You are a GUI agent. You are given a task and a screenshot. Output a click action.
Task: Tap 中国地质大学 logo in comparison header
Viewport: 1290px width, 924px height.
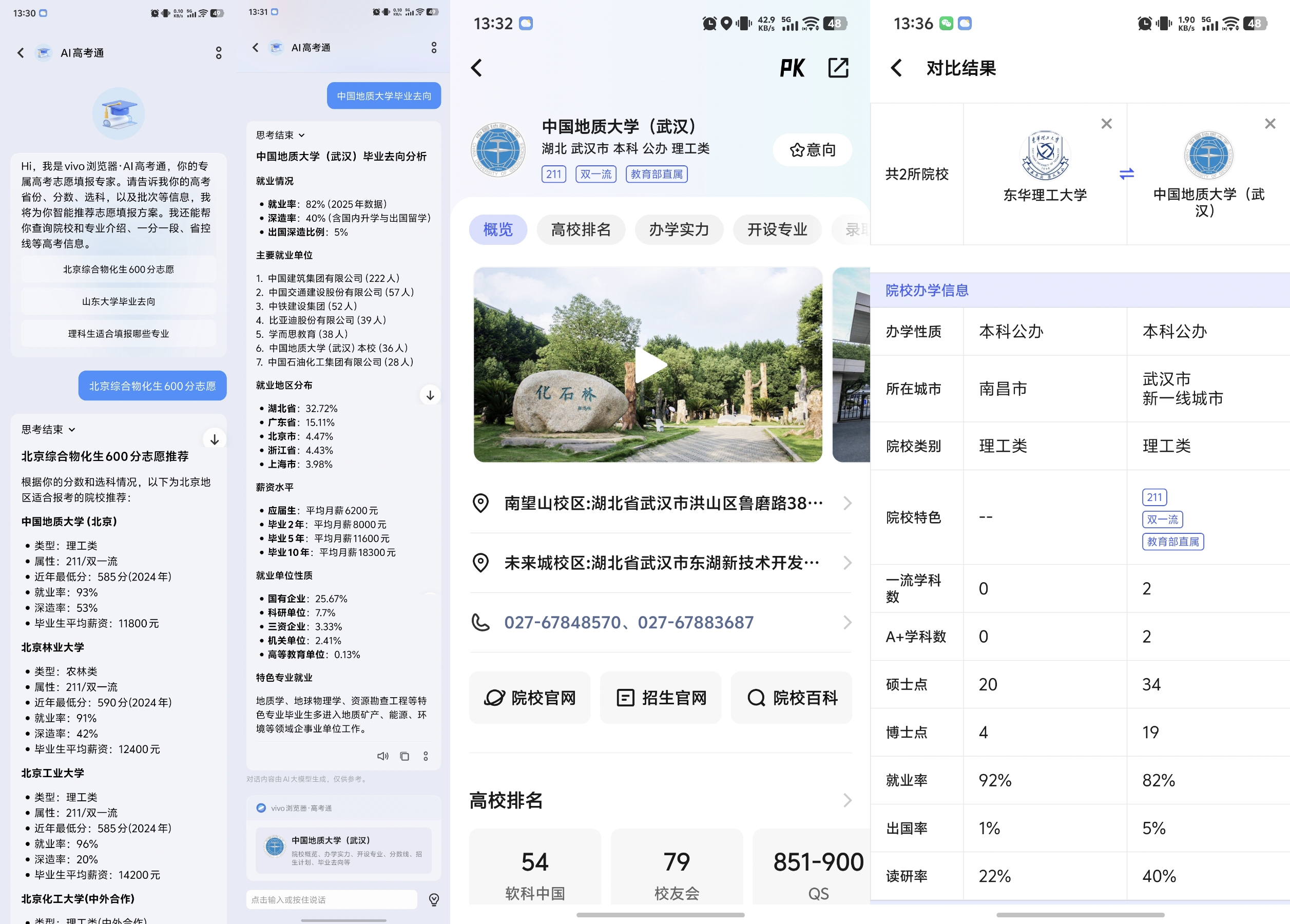click(1209, 155)
